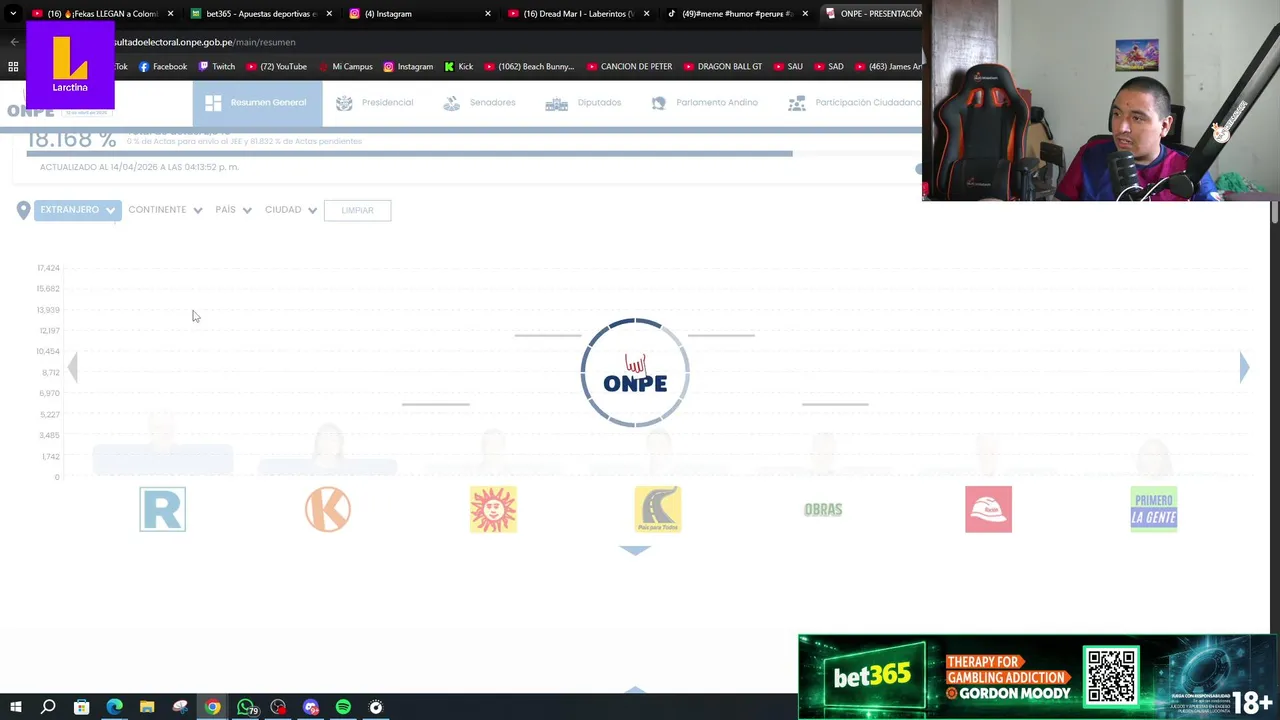Open the Participación Ciudadana section

(855, 103)
